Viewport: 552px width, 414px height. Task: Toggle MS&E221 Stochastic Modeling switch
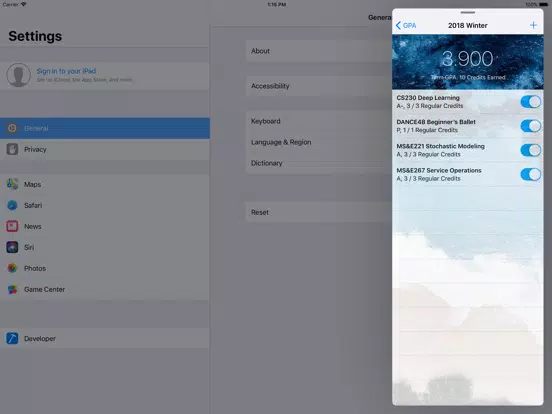click(530, 150)
